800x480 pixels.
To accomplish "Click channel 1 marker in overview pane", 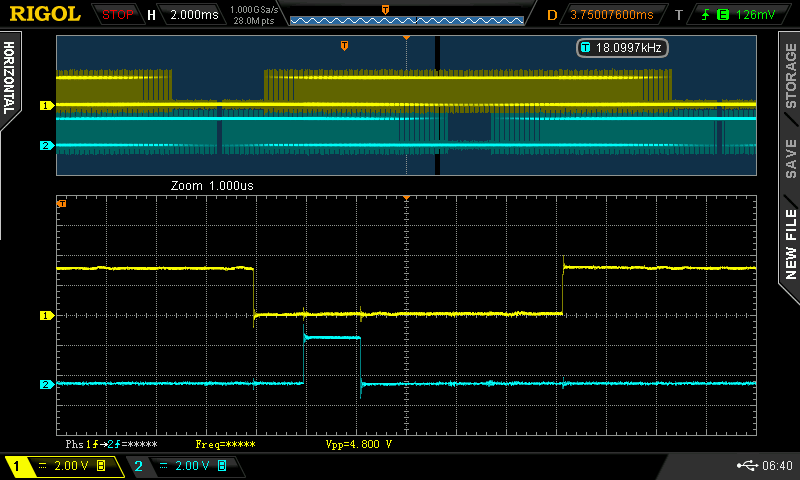I will (45, 105).
